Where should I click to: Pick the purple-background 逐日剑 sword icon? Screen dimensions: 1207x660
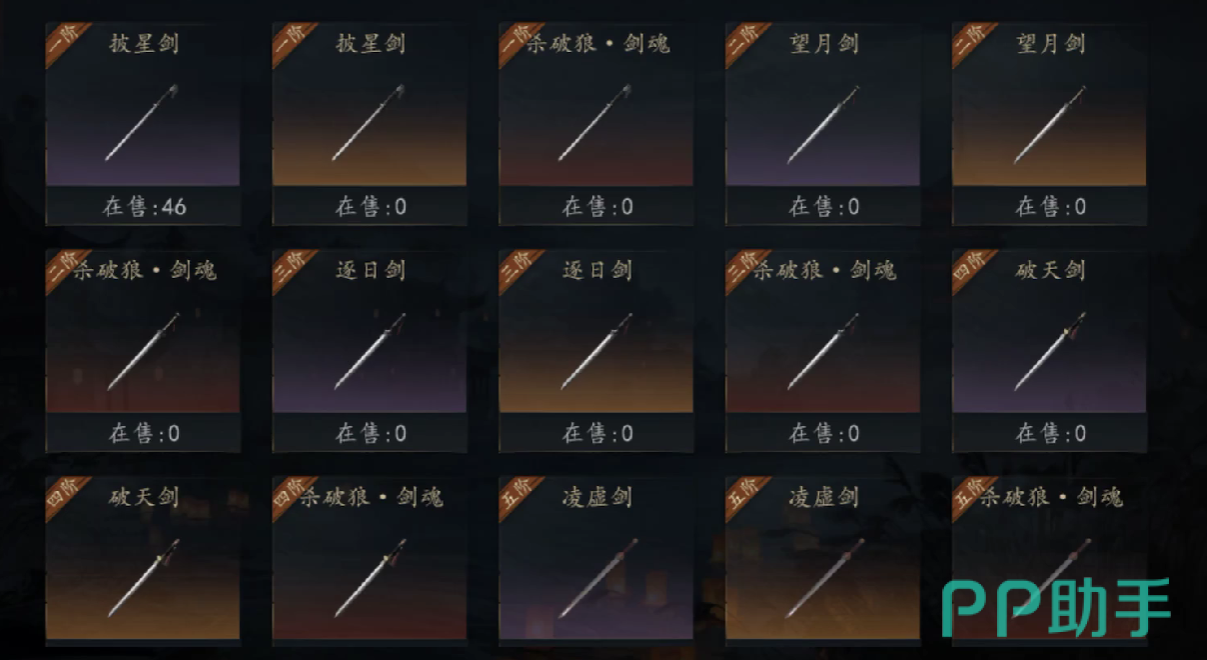(370, 351)
